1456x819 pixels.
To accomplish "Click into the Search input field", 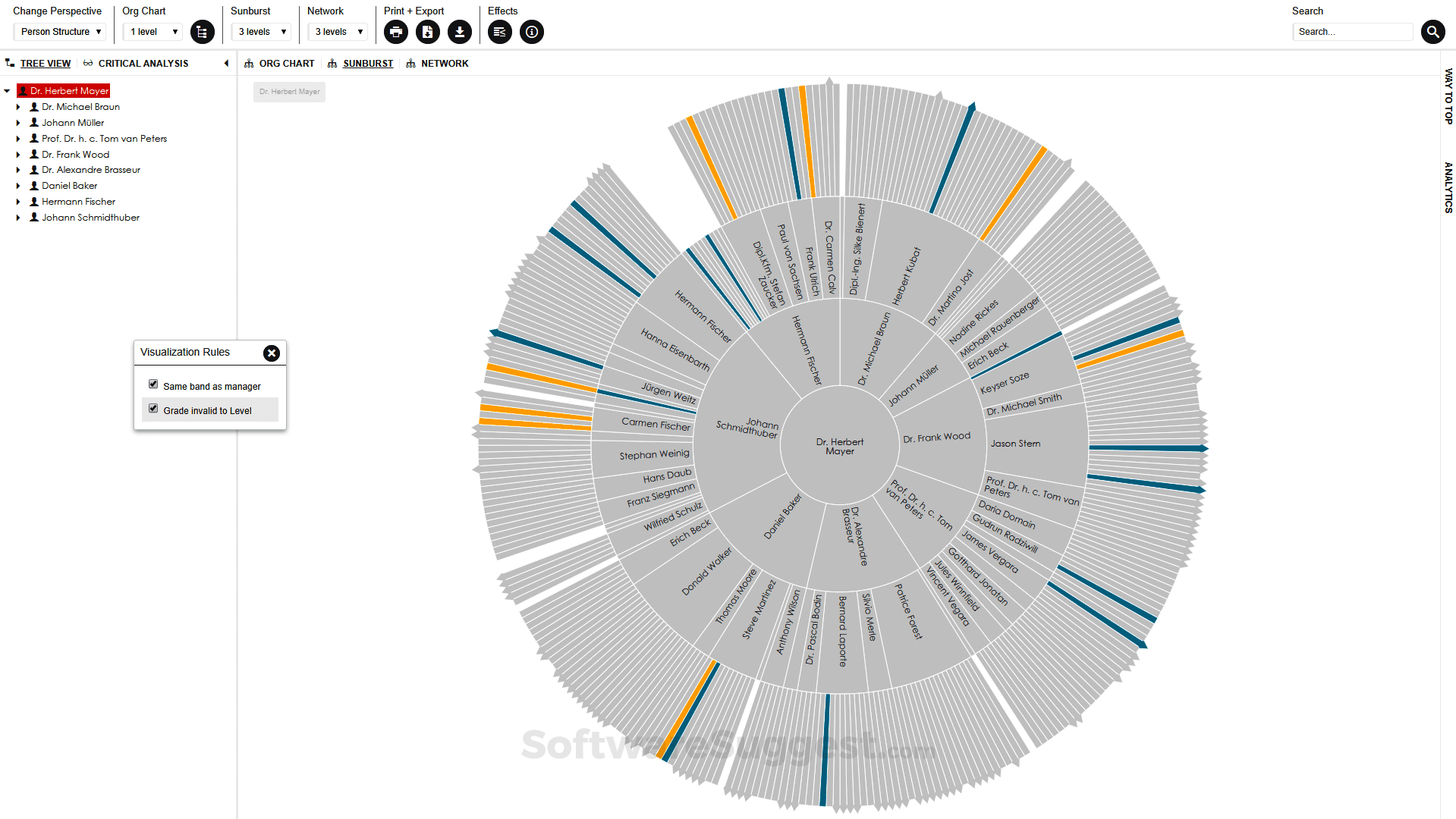I will pyautogui.click(x=1351, y=32).
